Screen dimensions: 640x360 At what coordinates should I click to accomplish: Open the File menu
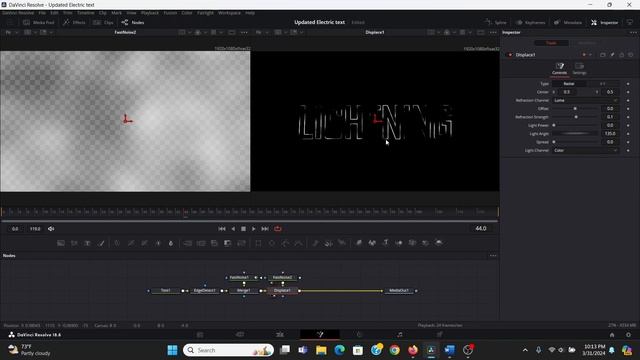[42, 13]
